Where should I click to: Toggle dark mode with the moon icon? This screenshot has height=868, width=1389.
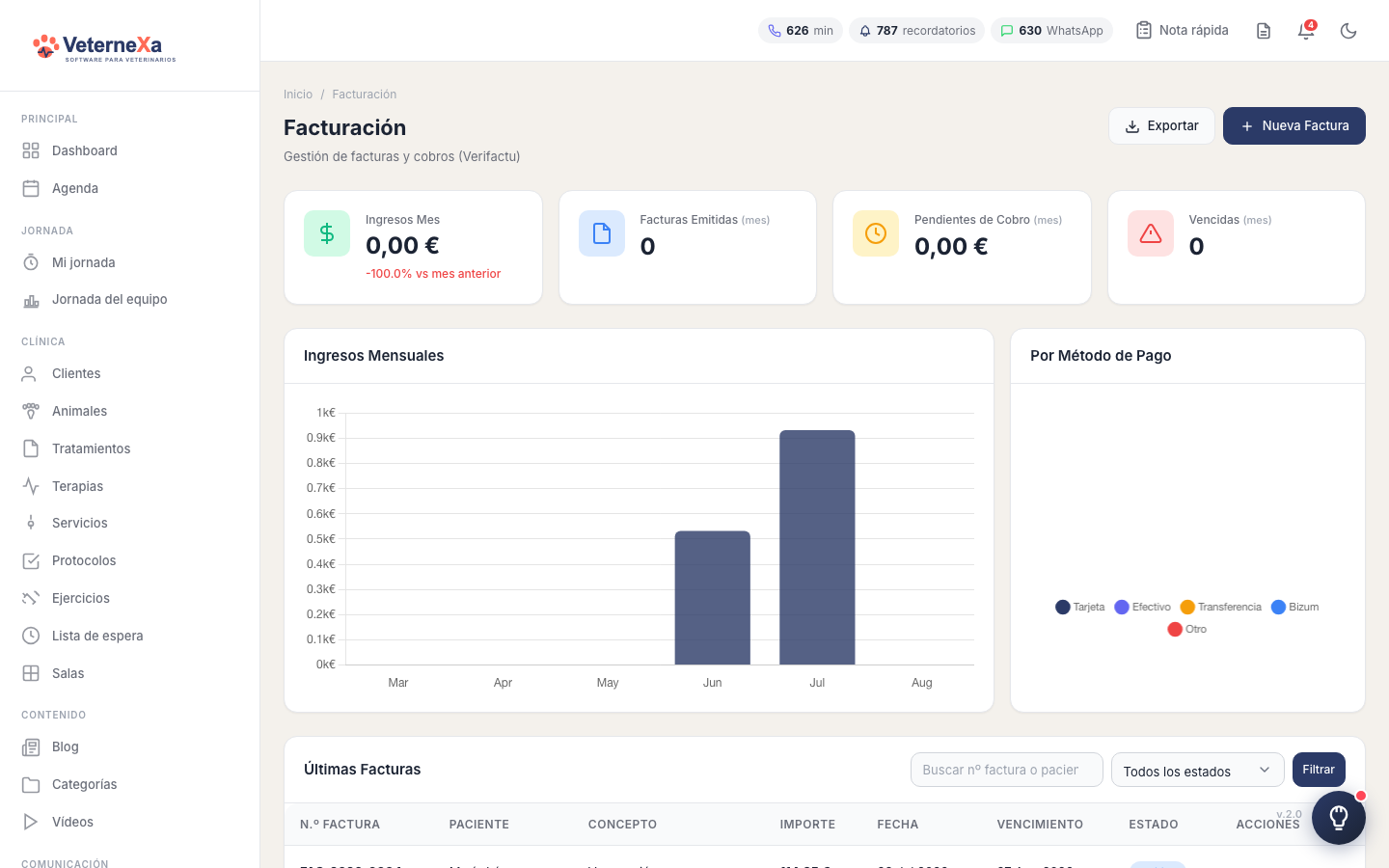tap(1348, 31)
